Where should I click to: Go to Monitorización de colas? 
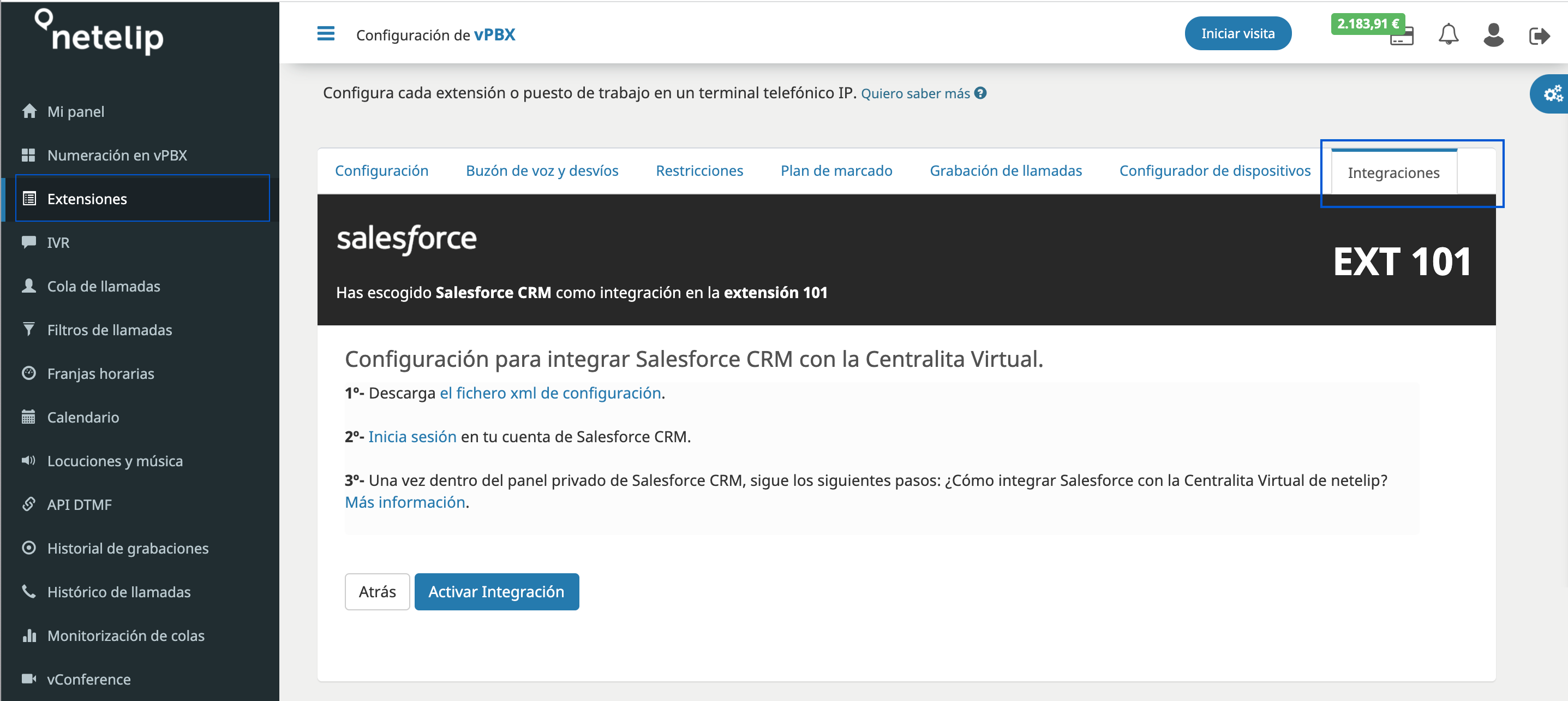(x=126, y=636)
